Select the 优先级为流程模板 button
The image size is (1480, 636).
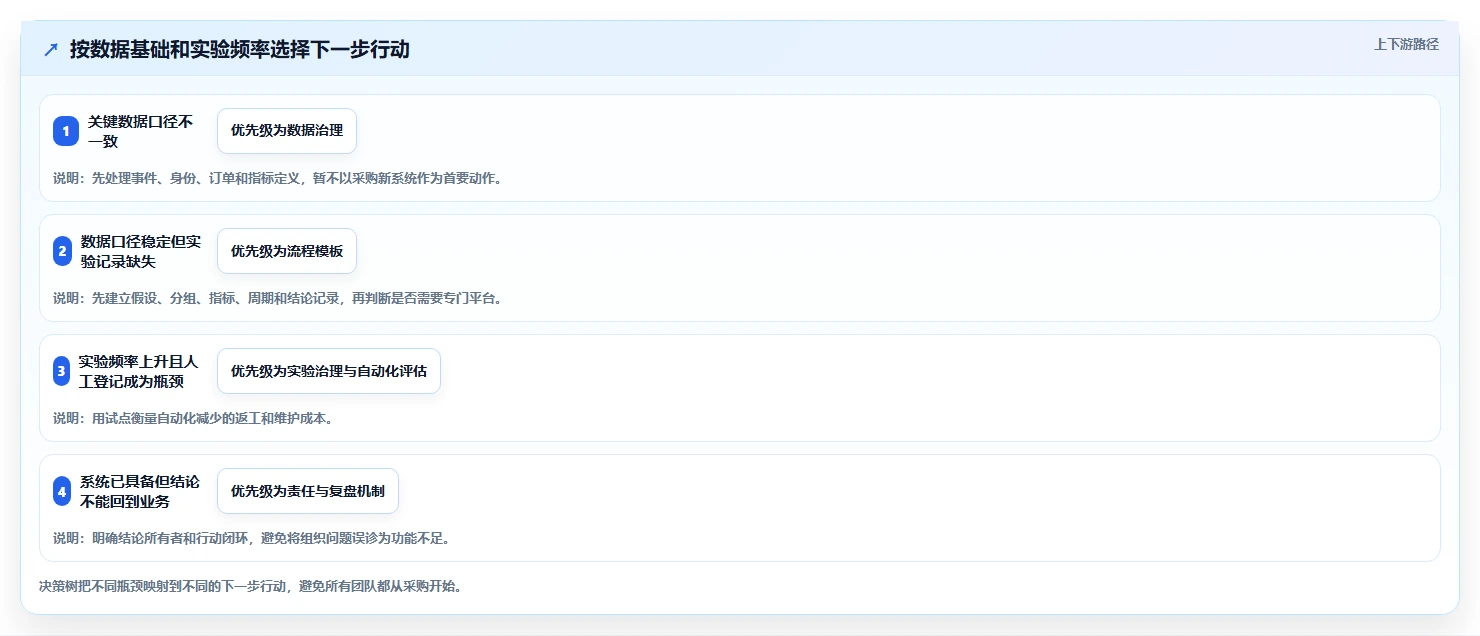tap(287, 251)
